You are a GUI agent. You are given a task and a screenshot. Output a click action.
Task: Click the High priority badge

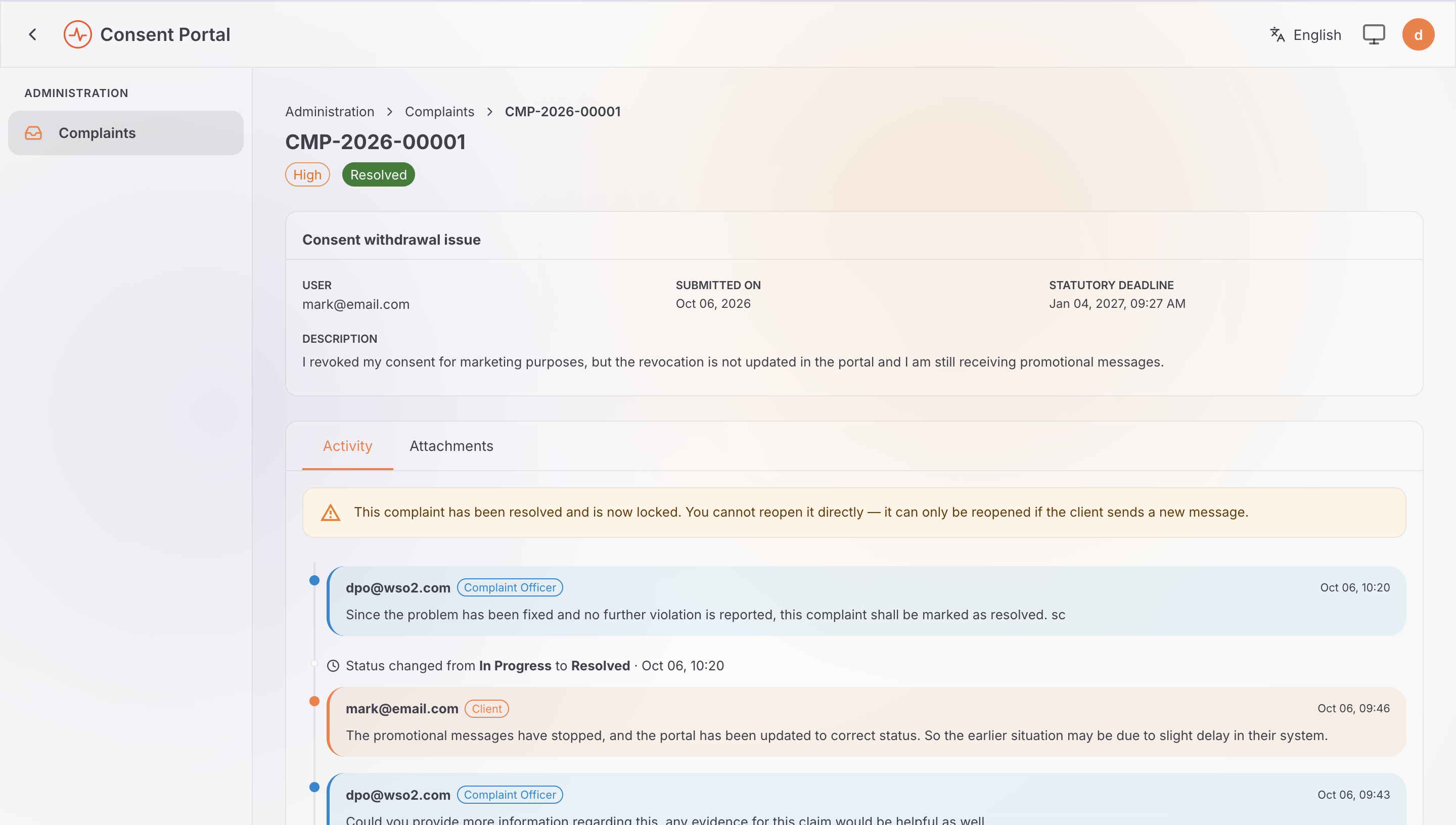pyautogui.click(x=307, y=174)
